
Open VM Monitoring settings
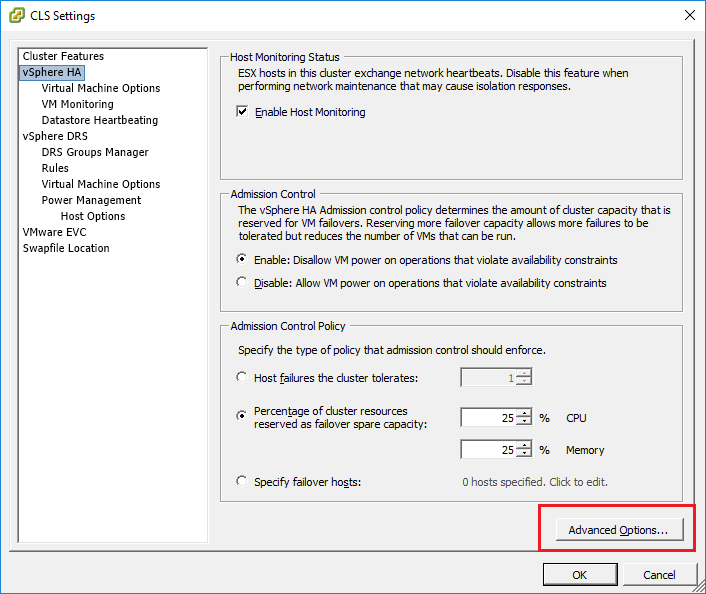[77, 104]
